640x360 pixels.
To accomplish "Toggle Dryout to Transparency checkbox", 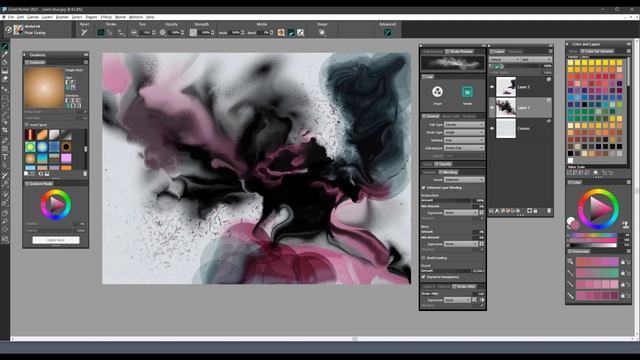I will pos(423,277).
